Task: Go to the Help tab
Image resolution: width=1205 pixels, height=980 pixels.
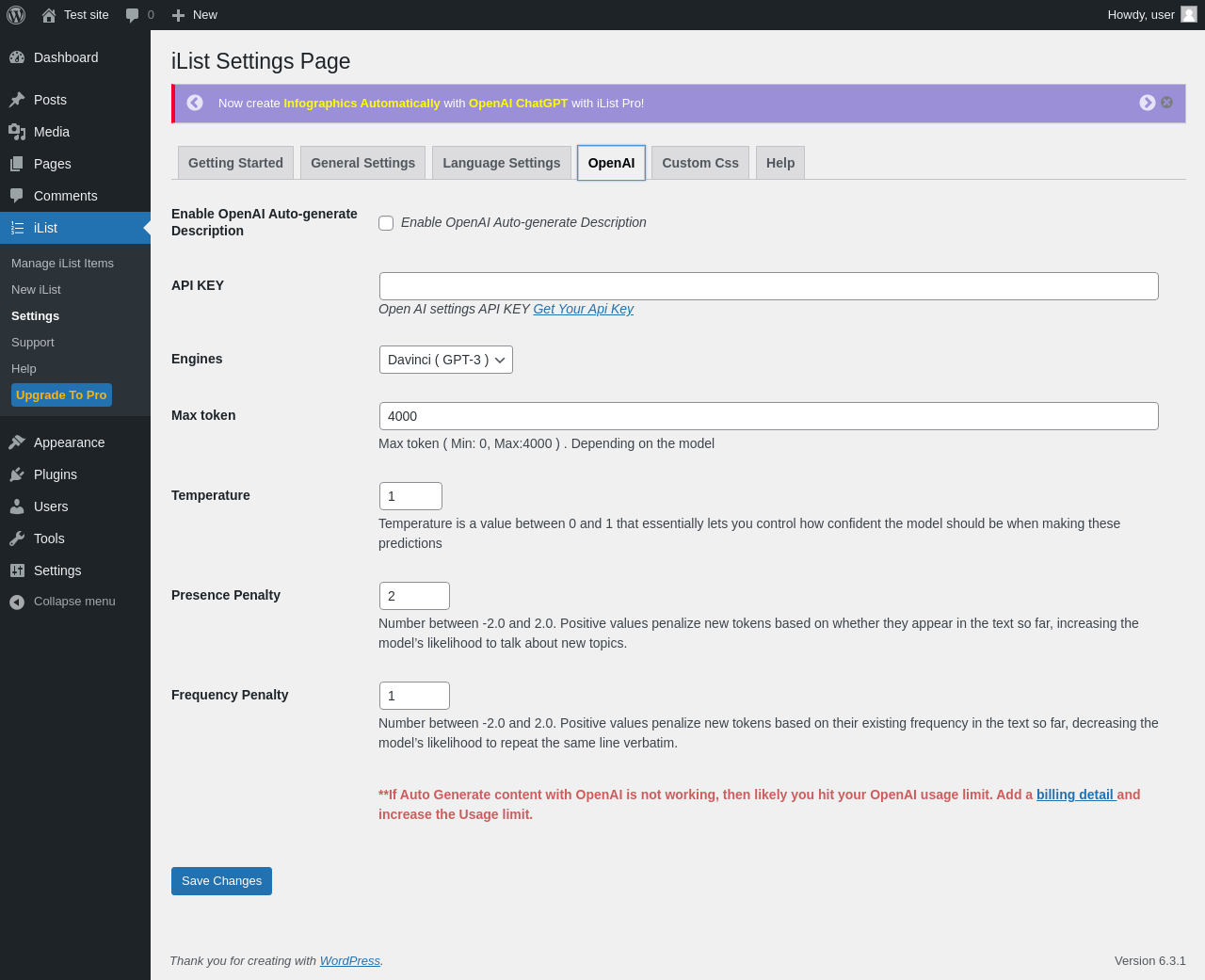Action: coord(780,163)
